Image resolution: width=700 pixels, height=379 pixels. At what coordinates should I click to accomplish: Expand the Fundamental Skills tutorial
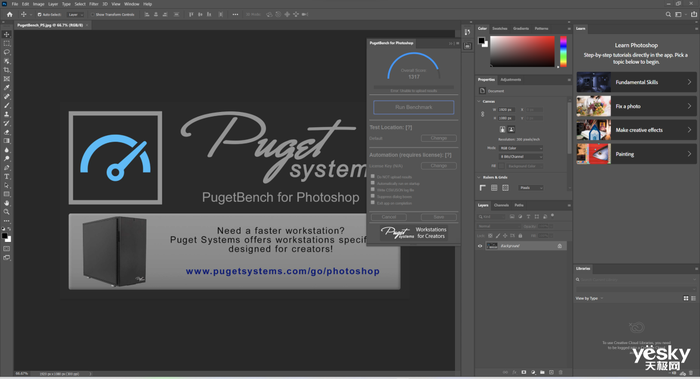(x=636, y=82)
